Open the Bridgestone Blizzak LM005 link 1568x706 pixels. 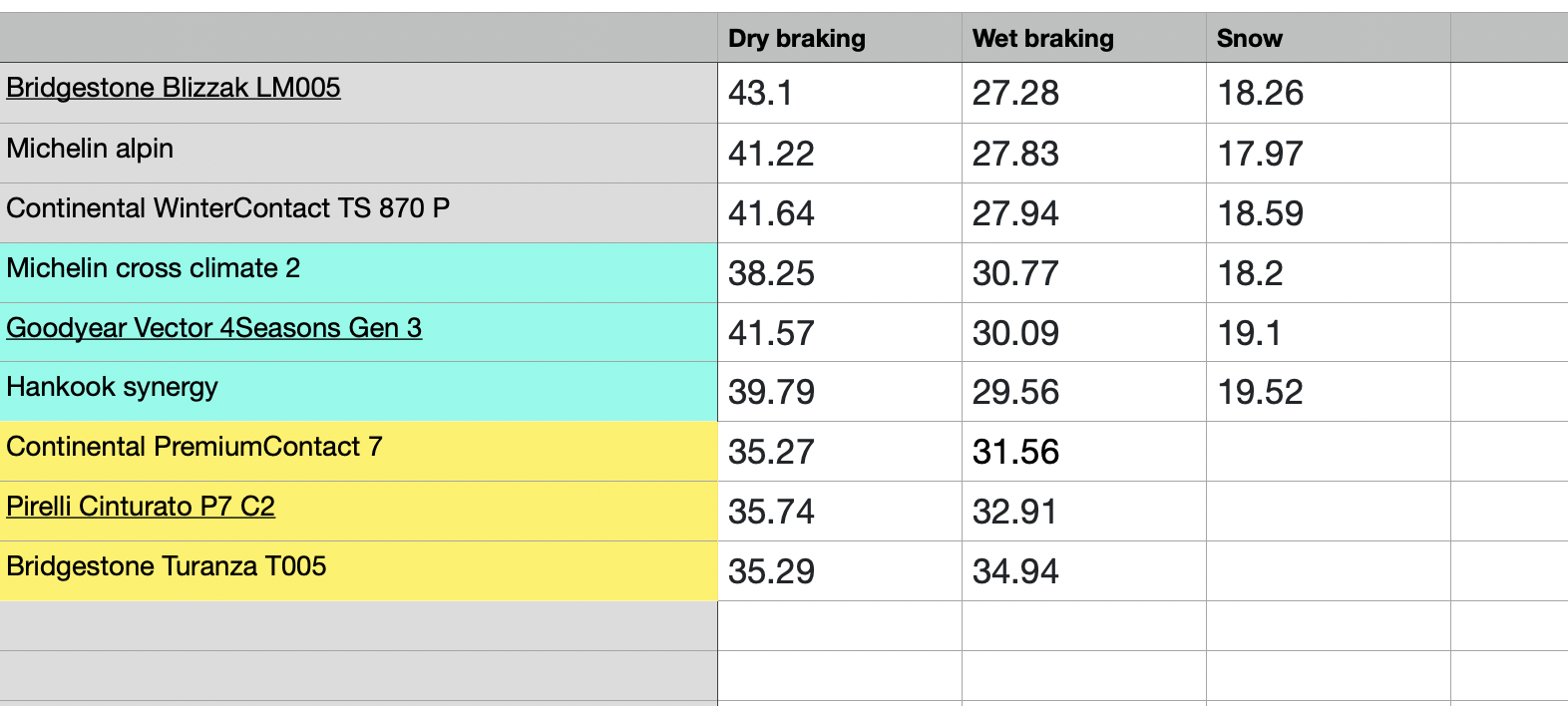pos(174,88)
